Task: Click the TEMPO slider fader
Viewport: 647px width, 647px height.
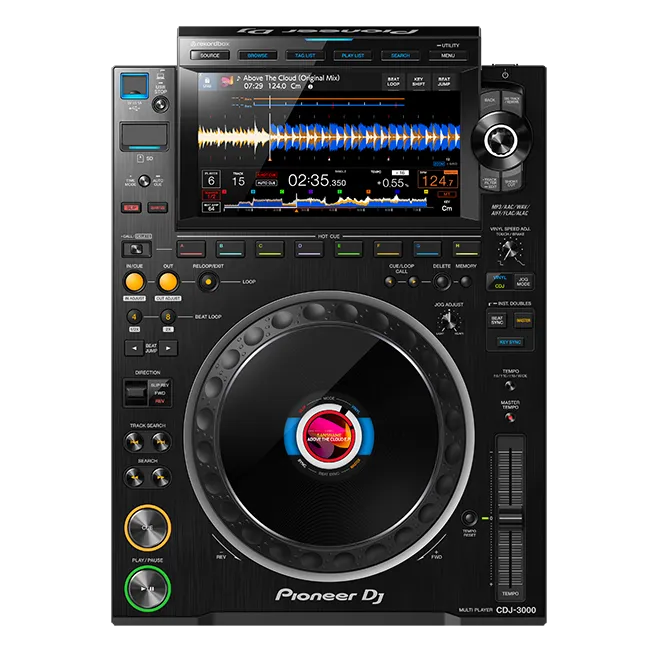Action: tap(510, 517)
